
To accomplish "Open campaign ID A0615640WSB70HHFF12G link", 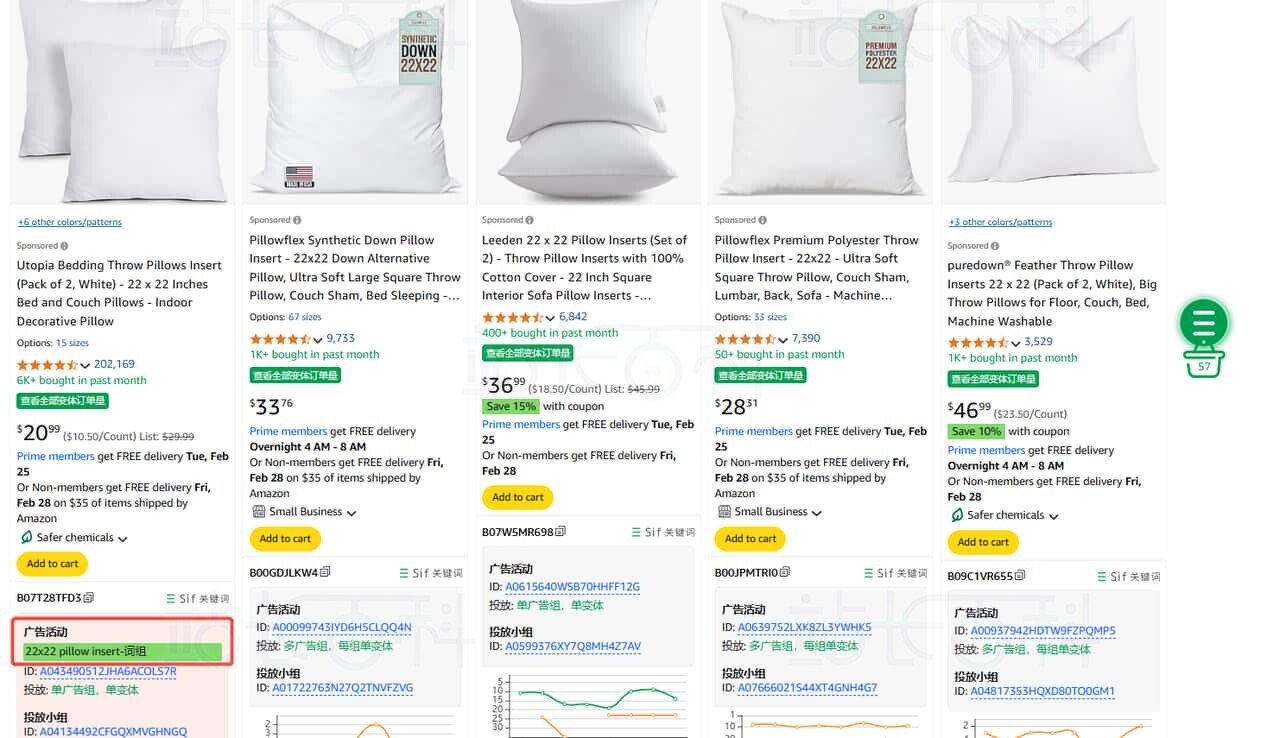I will click(x=572, y=587).
